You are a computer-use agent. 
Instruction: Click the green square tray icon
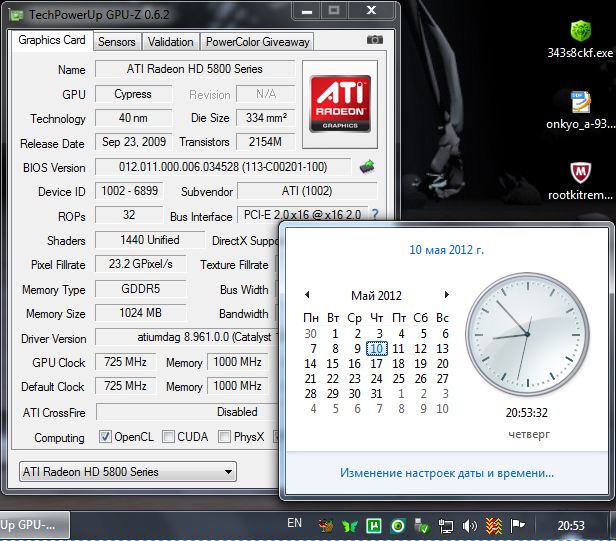tap(374, 526)
